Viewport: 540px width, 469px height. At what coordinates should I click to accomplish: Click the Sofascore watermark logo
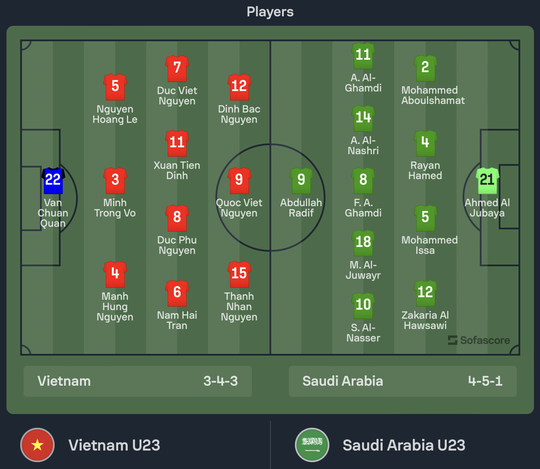(479, 340)
